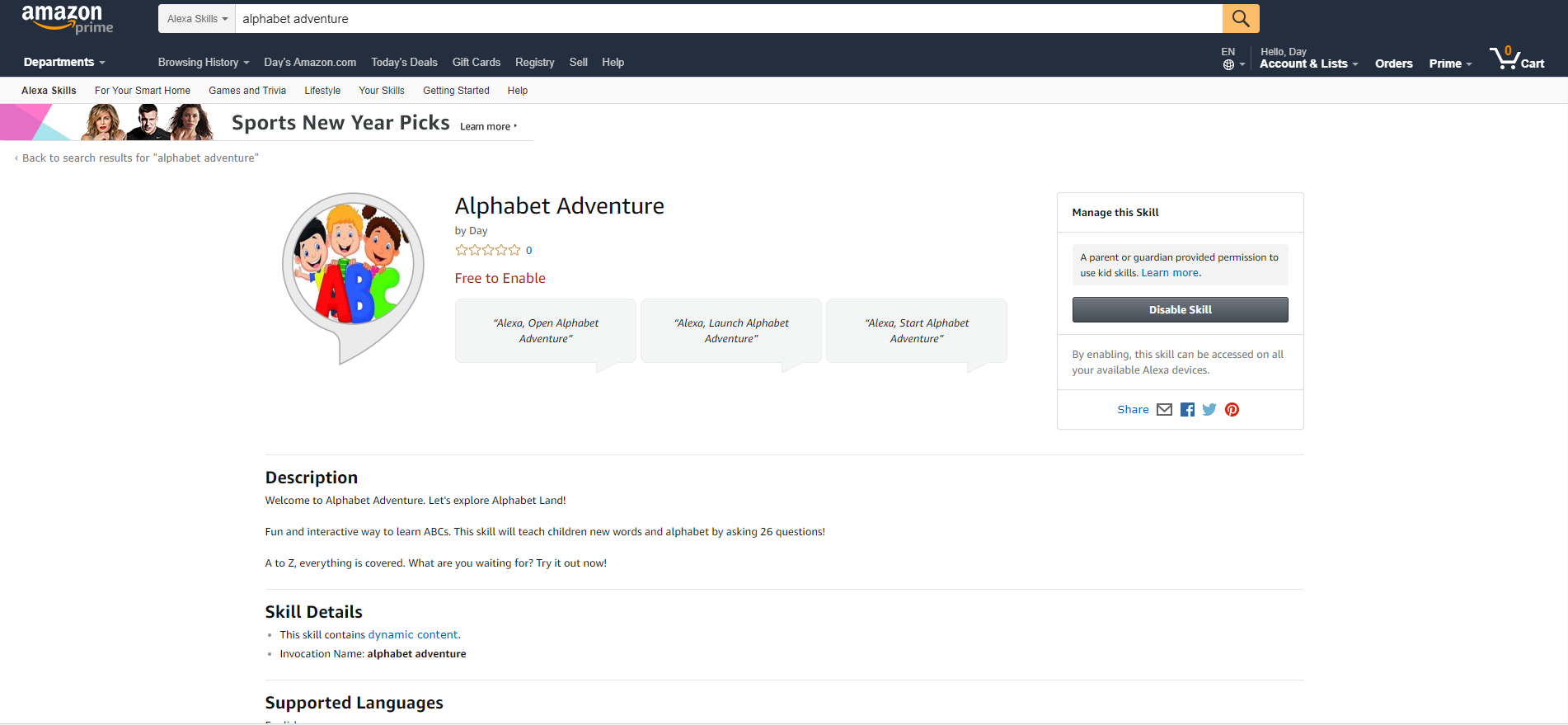
Task: Open the Lifestyle category
Action: coord(322,91)
